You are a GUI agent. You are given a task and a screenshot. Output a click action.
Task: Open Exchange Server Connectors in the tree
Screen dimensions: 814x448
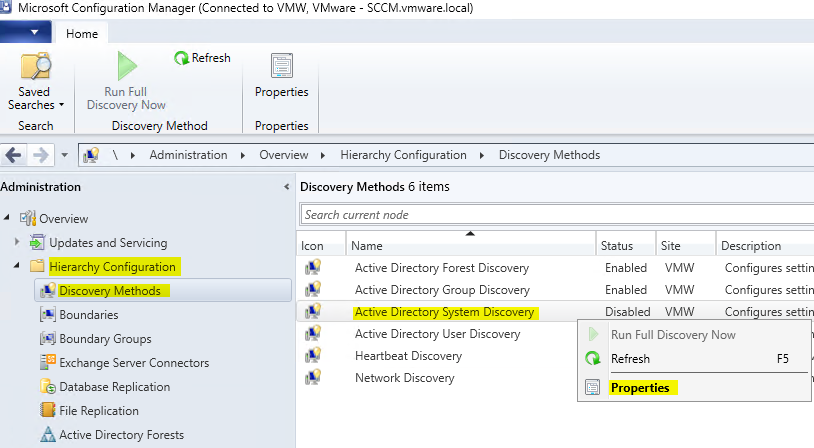point(133,363)
